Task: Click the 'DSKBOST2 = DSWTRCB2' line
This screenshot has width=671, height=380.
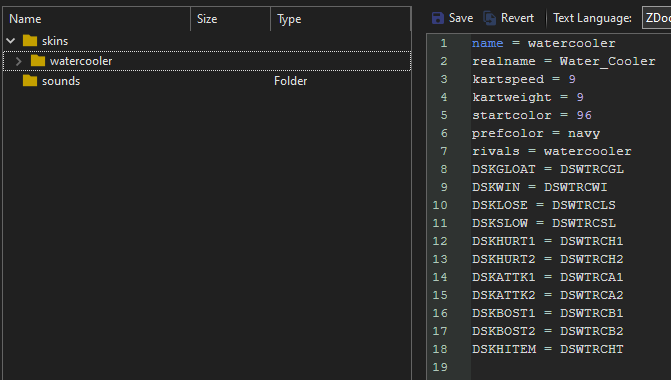Action: (x=548, y=331)
